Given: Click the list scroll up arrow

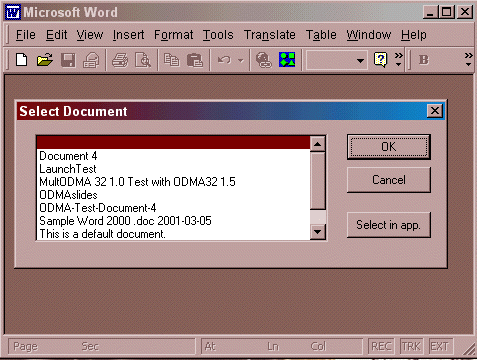Looking at the screenshot, I should [318, 144].
